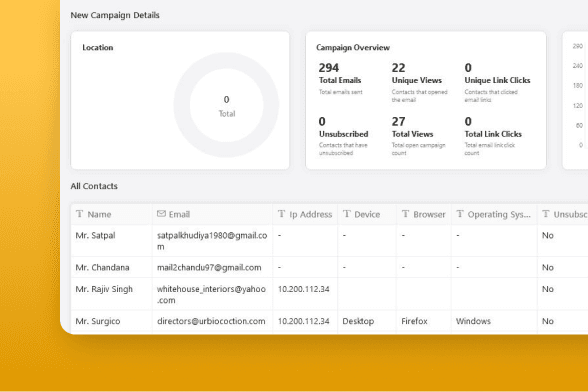This screenshot has width=588, height=392.
Task: Click the text-type icon beside Browser header
Action: (405, 214)
